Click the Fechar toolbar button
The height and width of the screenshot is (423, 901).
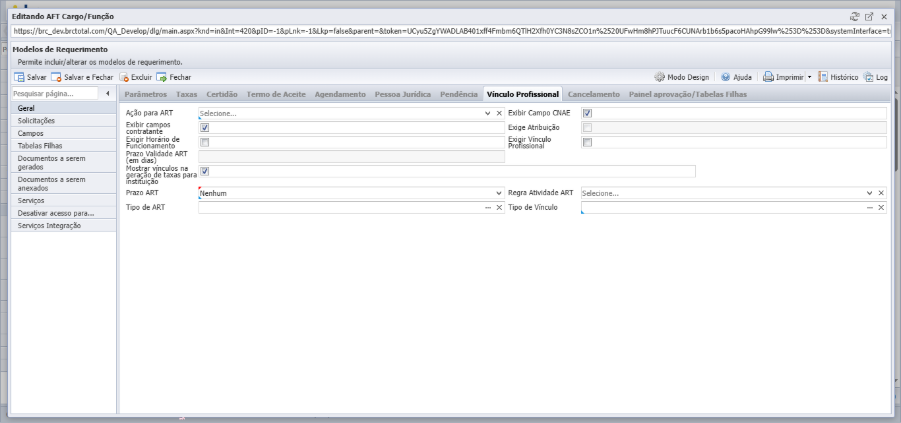pos(174,77)
